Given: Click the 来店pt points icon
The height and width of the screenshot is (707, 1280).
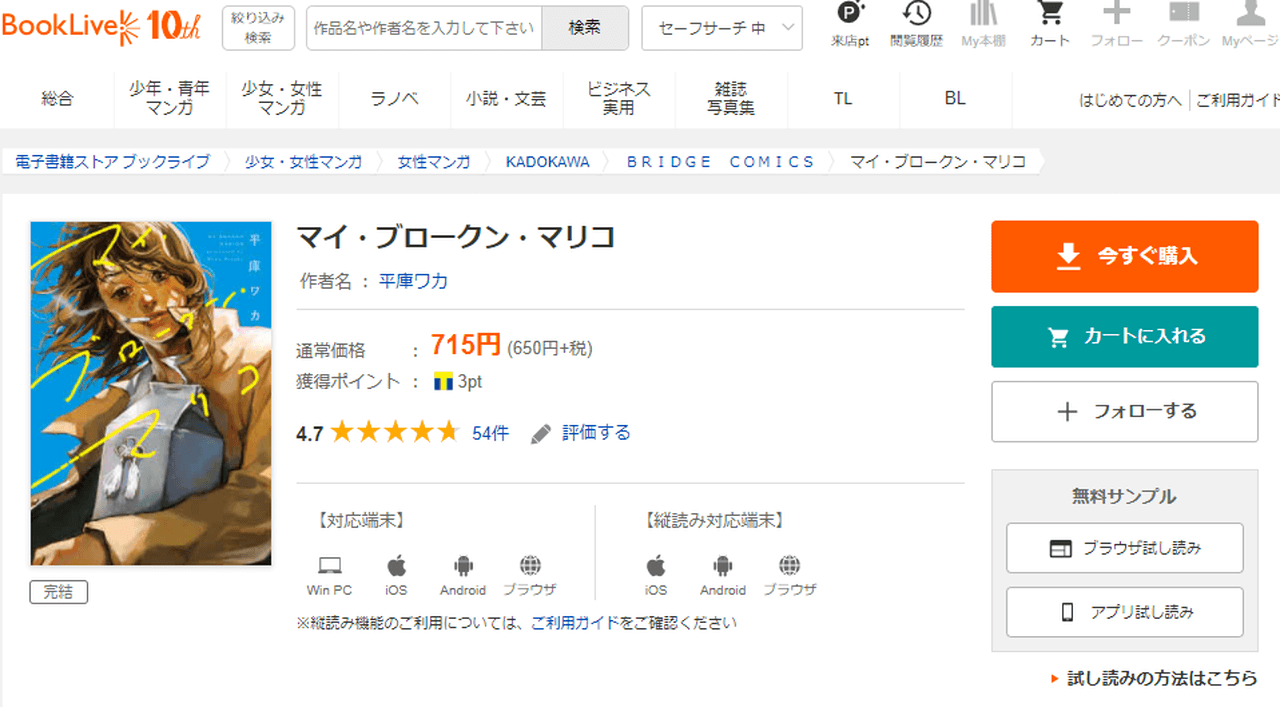Looking at the screenshot, I should point(850,15).
